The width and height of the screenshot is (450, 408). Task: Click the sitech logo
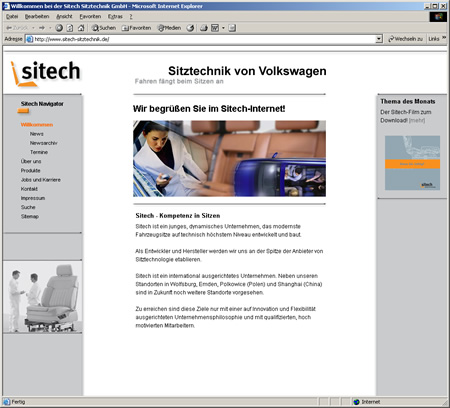pyautogui.click(x=45, y=73)
